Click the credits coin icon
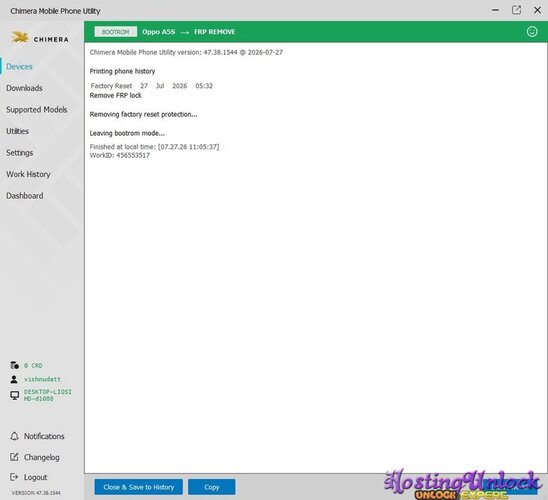Viewport: 548px width, 500px height. pyautogui.click(x=14, y=365)
